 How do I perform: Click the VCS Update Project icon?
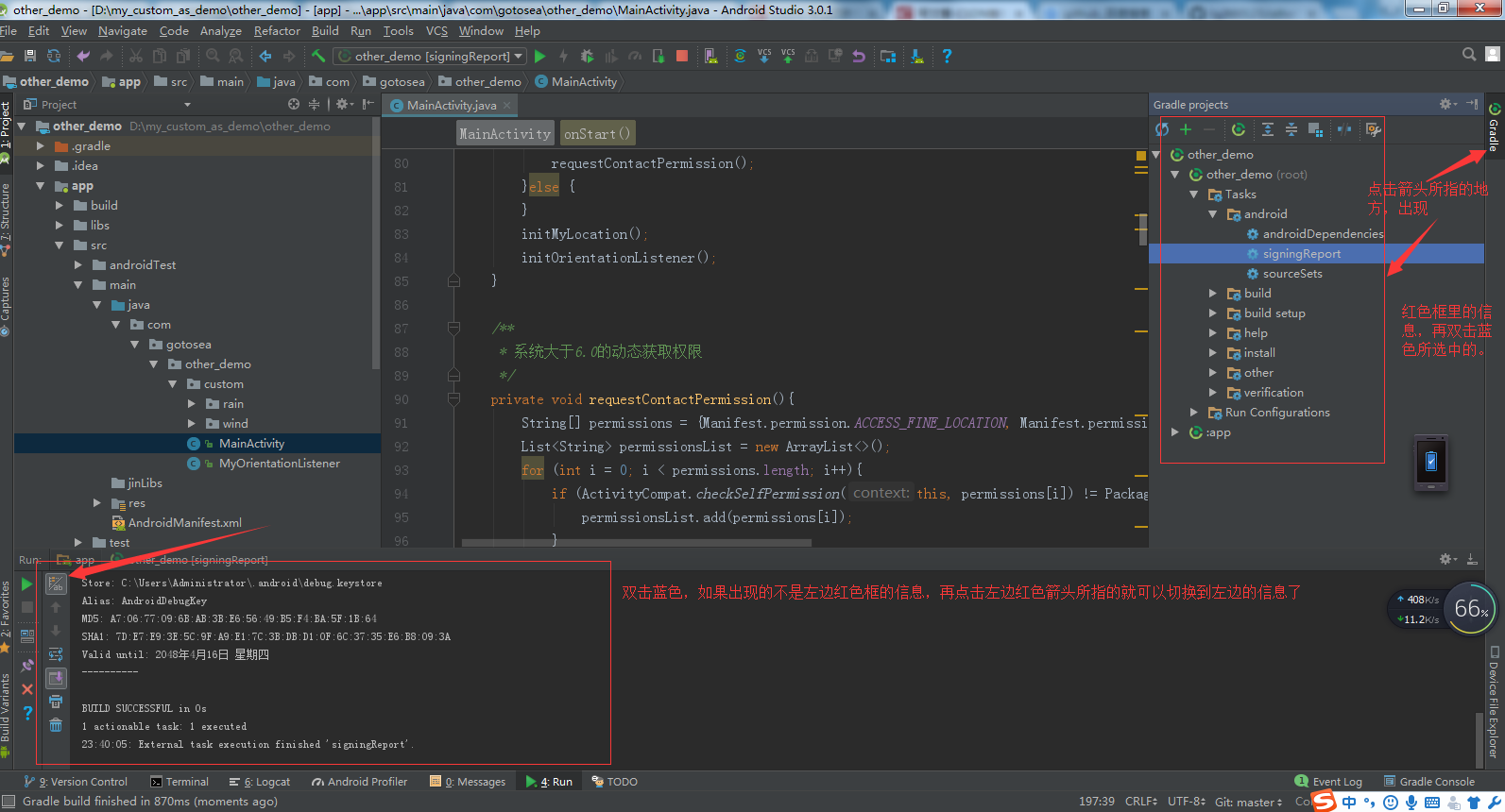(764, 56)
